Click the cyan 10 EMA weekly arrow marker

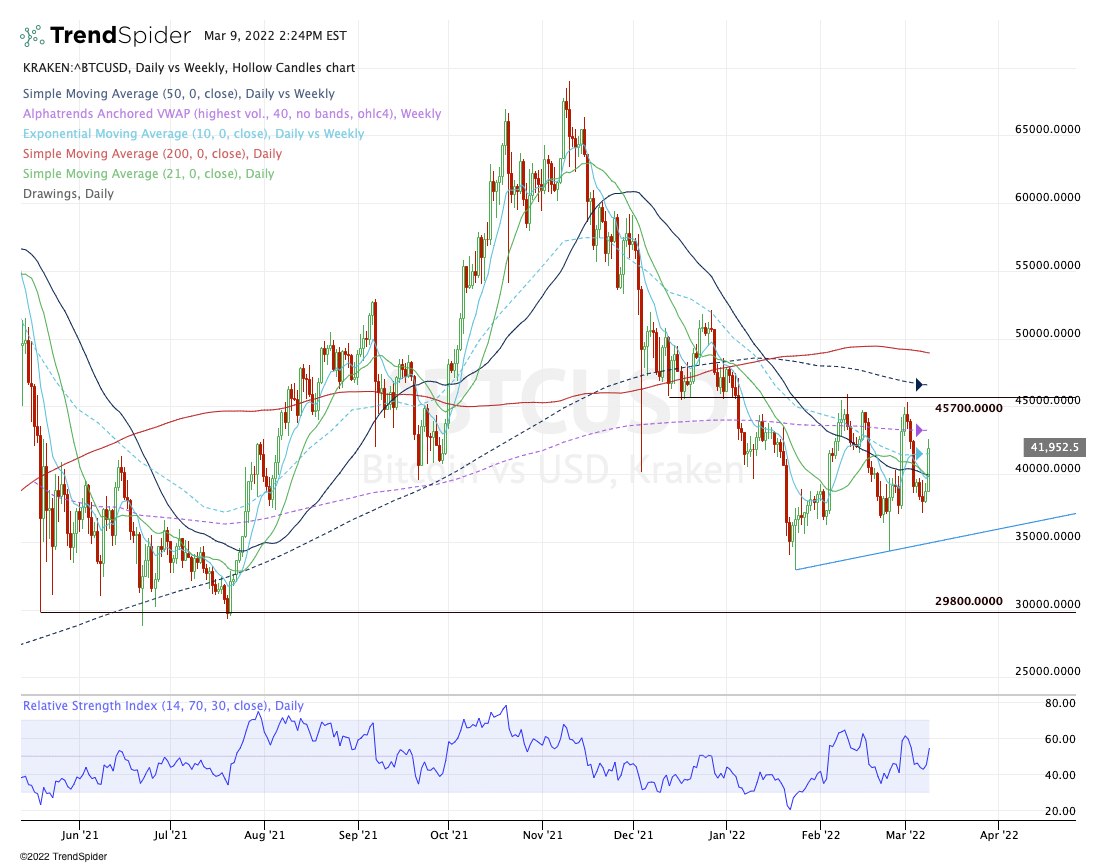click(x=920, y=454)
